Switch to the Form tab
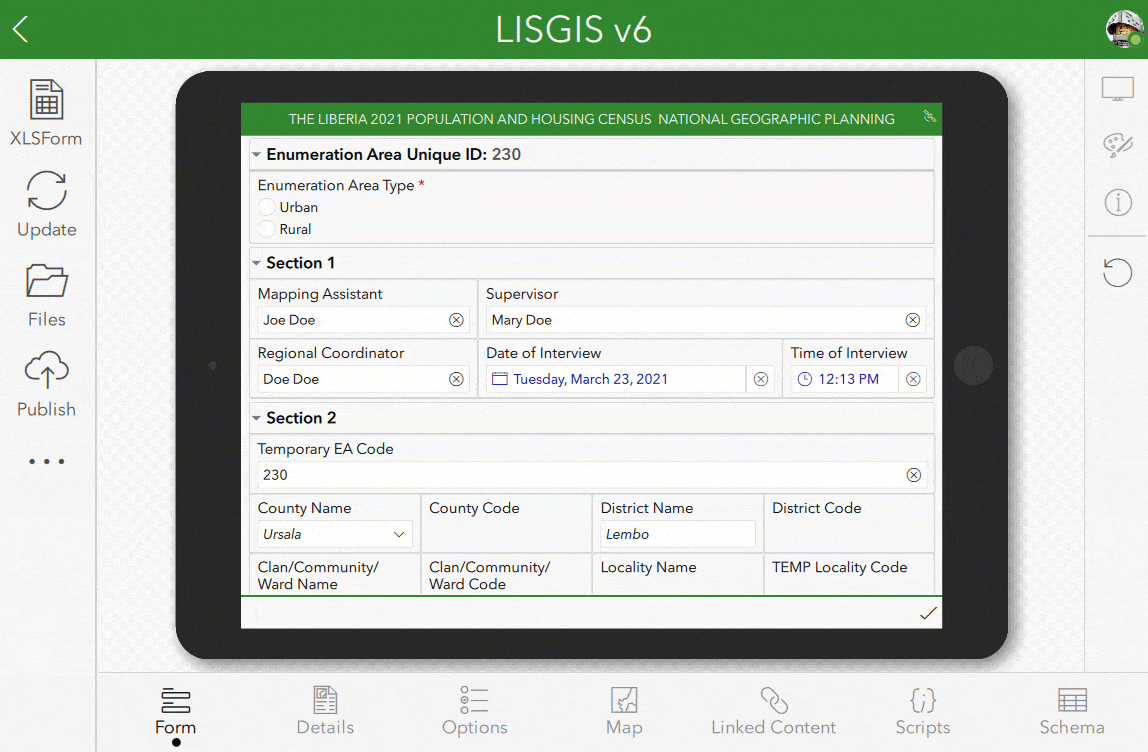Image resolution: width=1148 pixels, height=752 pixels. point(176,711)
